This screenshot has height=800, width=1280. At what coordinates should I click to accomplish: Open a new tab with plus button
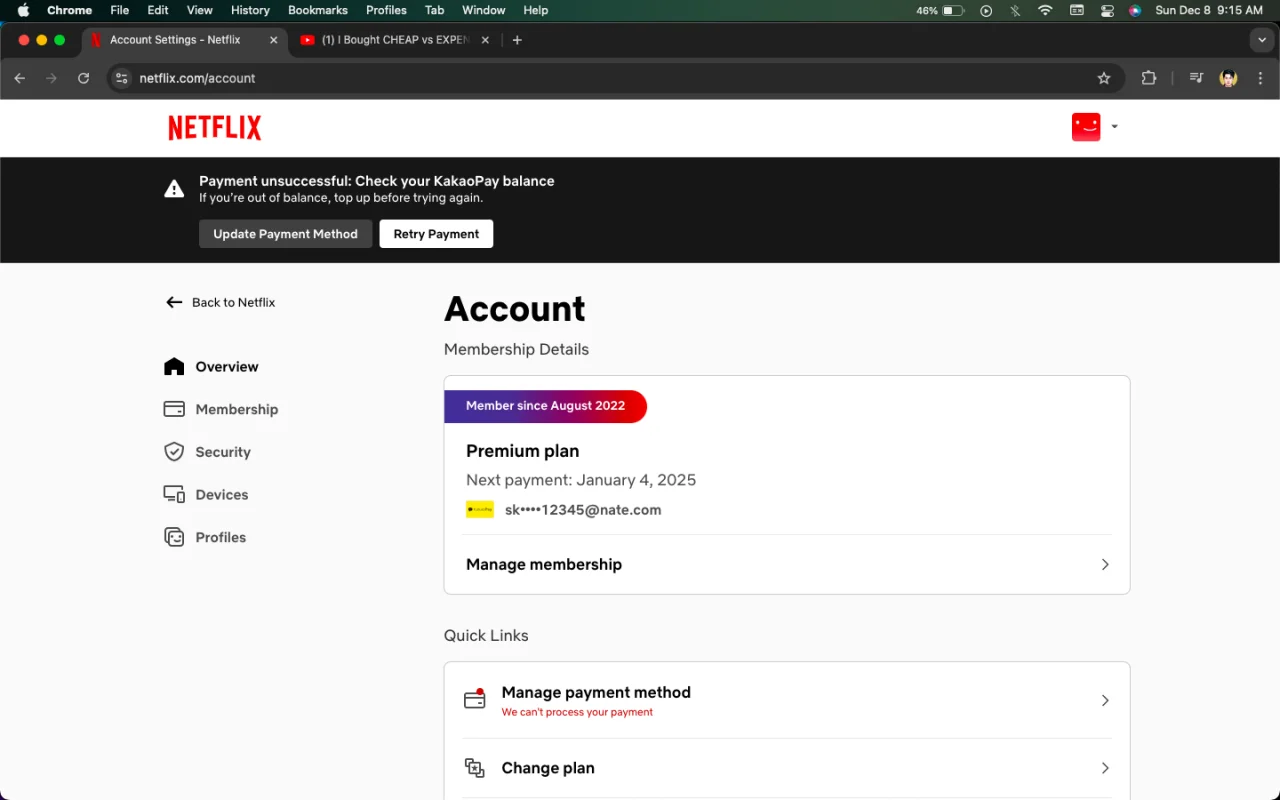[x=517, y=40]
